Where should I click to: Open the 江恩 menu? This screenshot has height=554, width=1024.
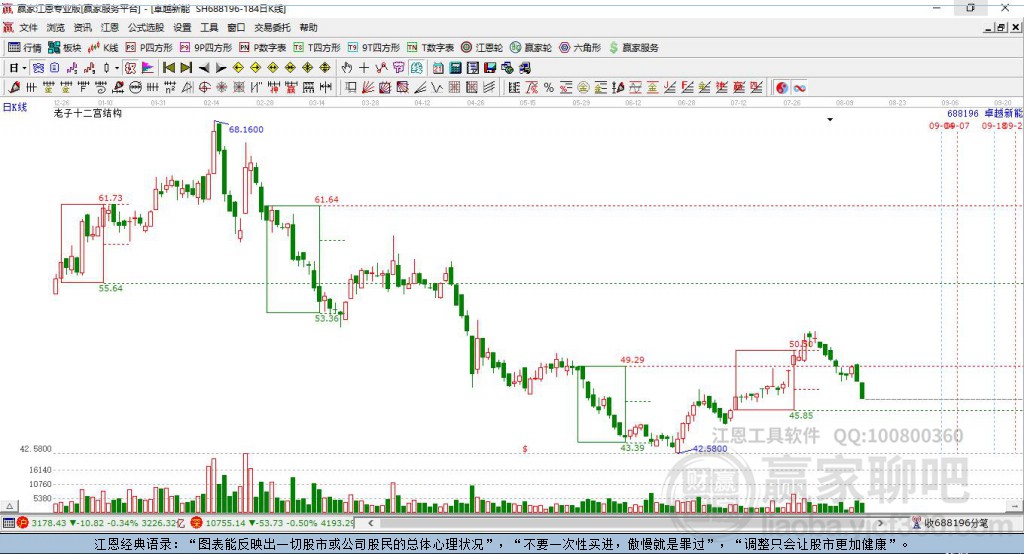point(110,27)
